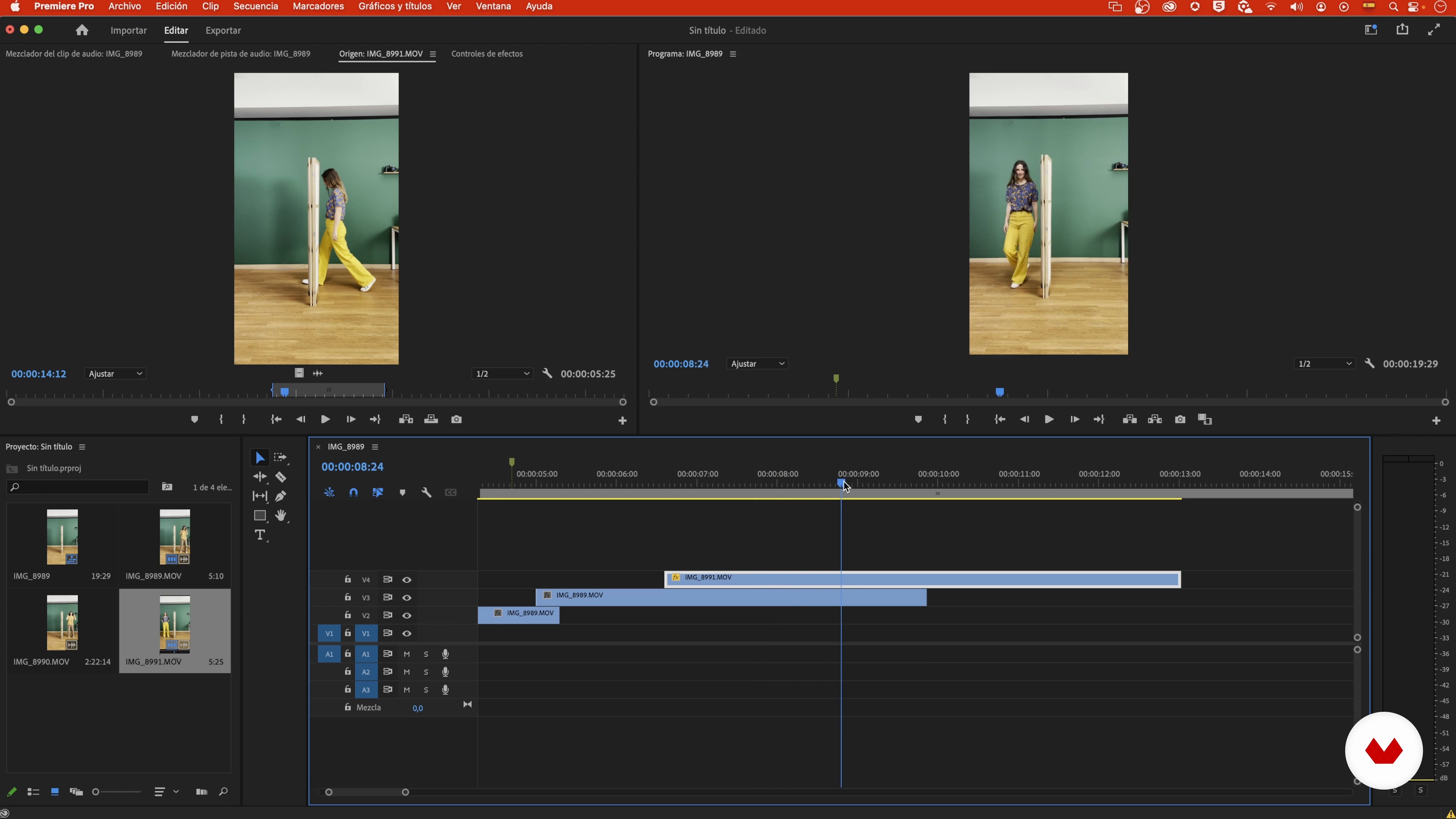Image resolution: width=1456 pixels, height=819 pixels.
Task: Select the Type tool
Action: click(x=259, y=535)
